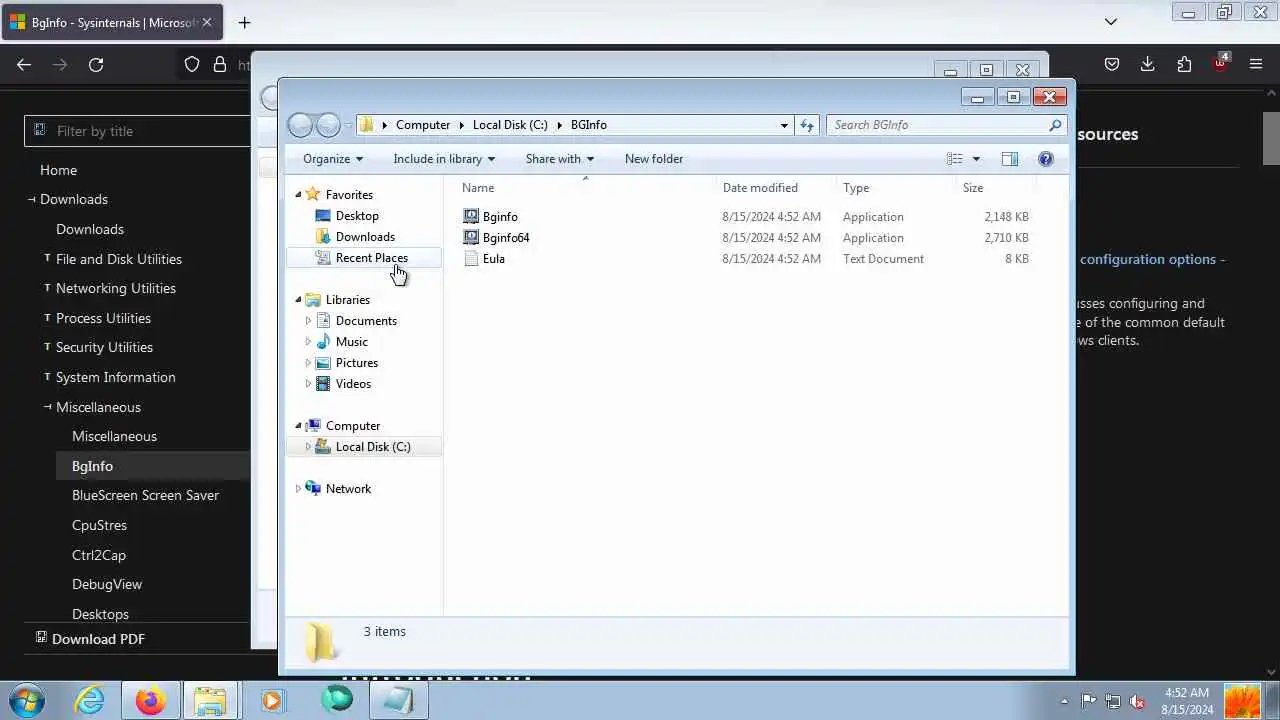Click Computer in the address breadcrumb
This screenshot has width=1280, height=720.
[423, 125]
